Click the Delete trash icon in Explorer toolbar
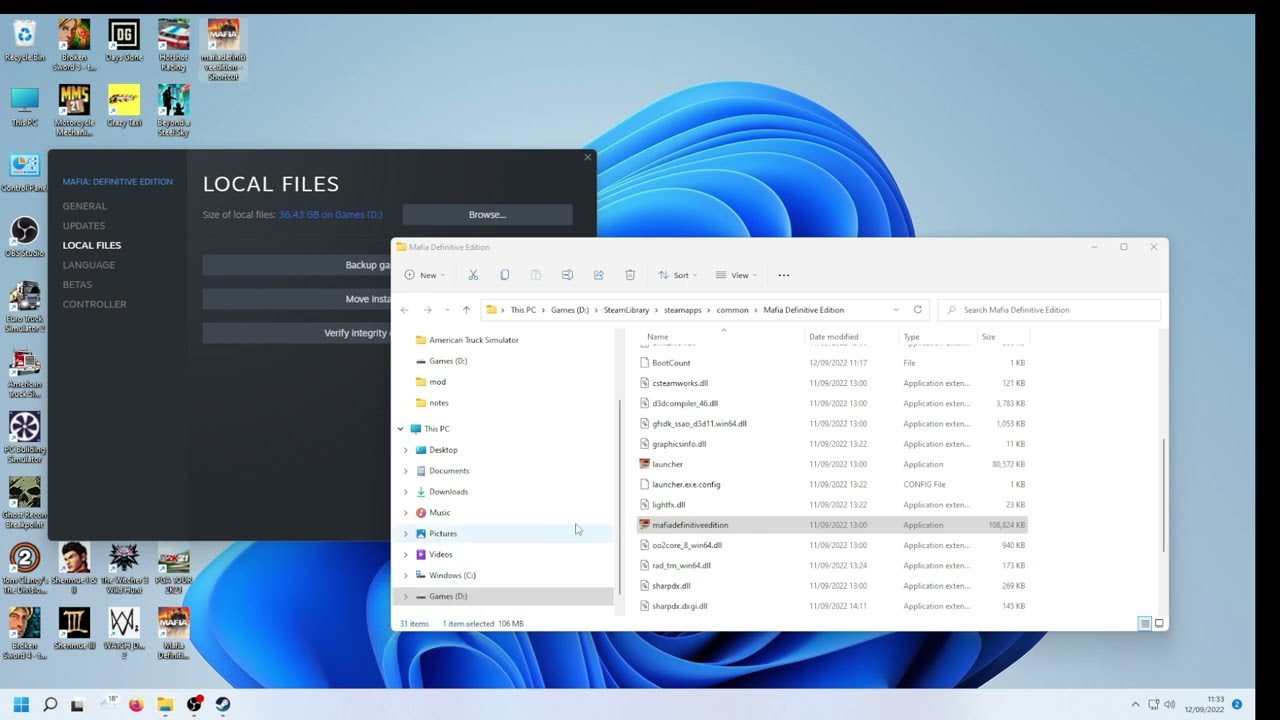Screen dimensions: 1280x720 coord(630,275)
